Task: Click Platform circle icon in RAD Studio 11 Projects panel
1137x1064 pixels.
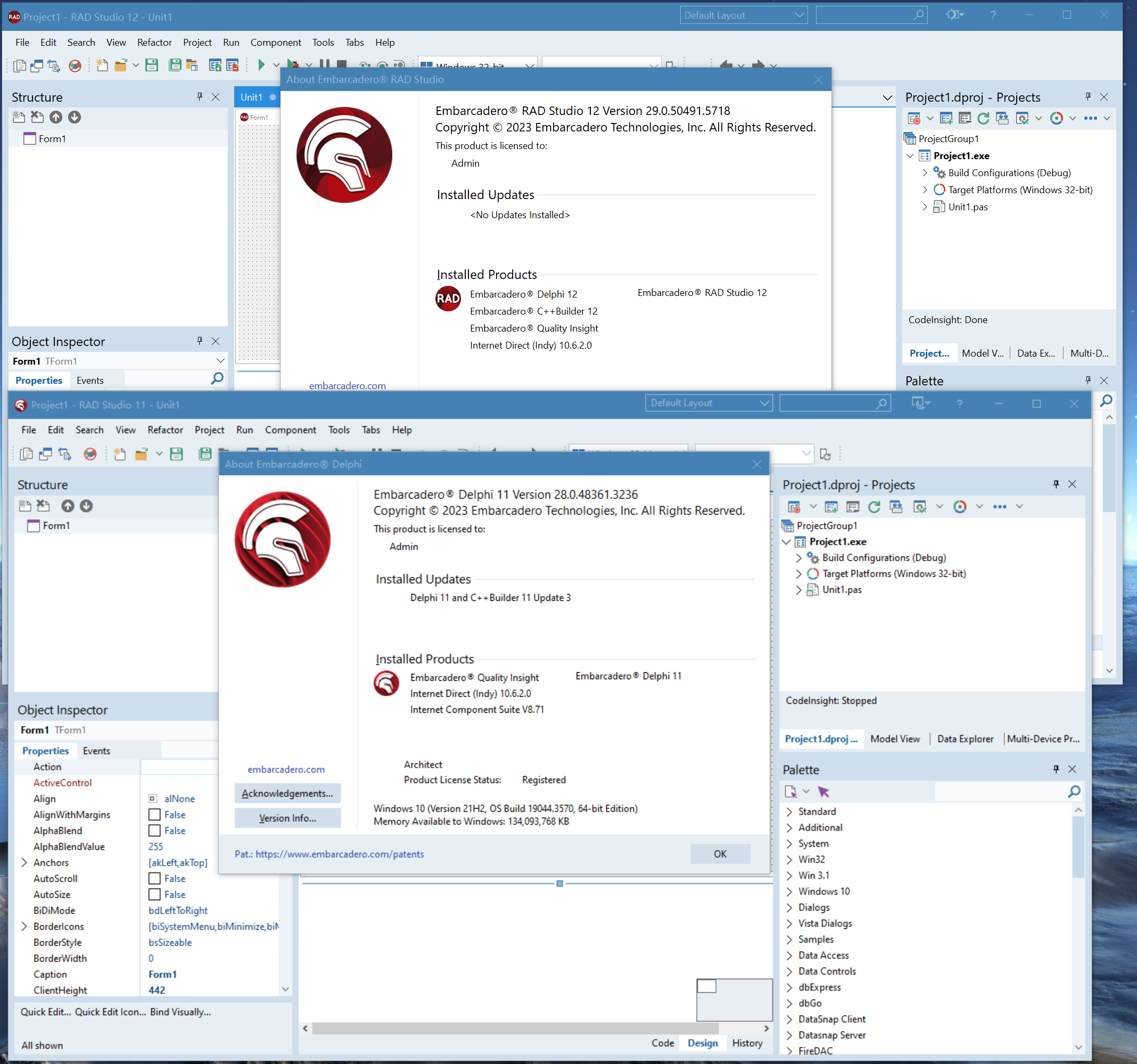Action: pyautogui.click(x=960, y=507)
